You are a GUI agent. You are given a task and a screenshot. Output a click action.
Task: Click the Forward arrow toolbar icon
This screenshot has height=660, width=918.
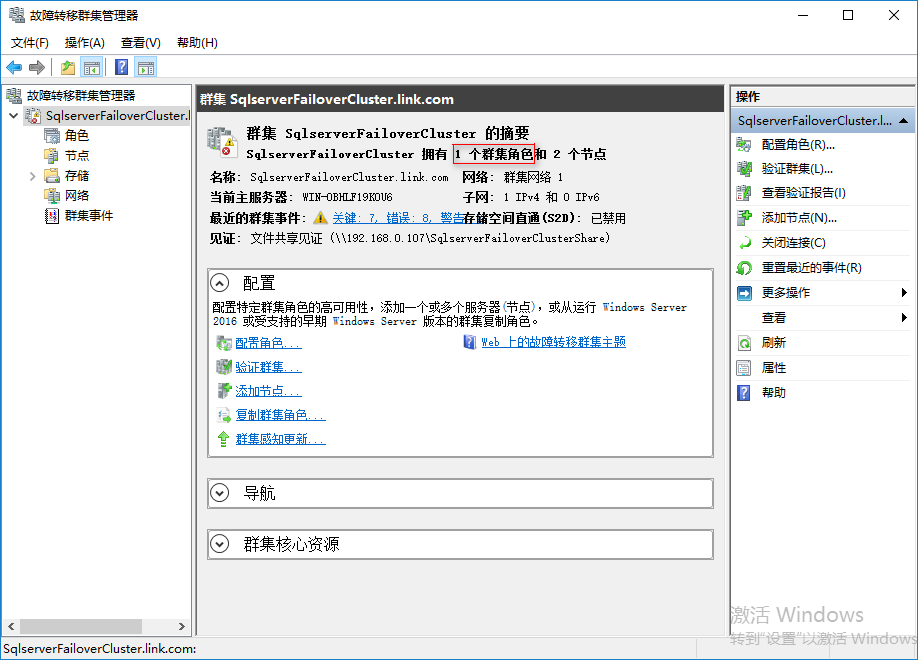(x=37, y=68)
